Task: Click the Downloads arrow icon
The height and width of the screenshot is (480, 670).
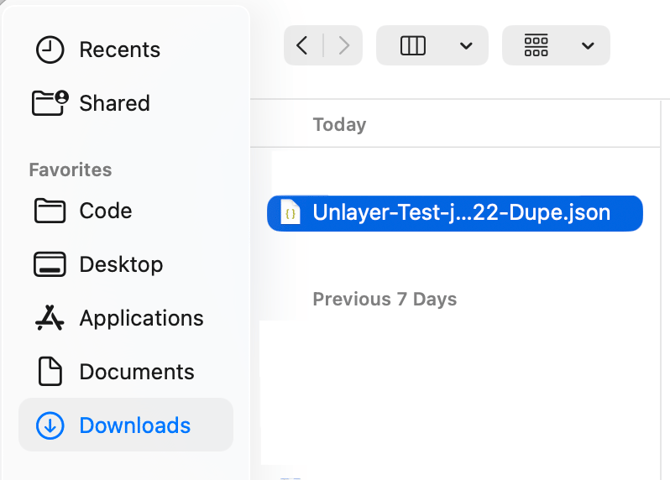Action: [50, 425]
